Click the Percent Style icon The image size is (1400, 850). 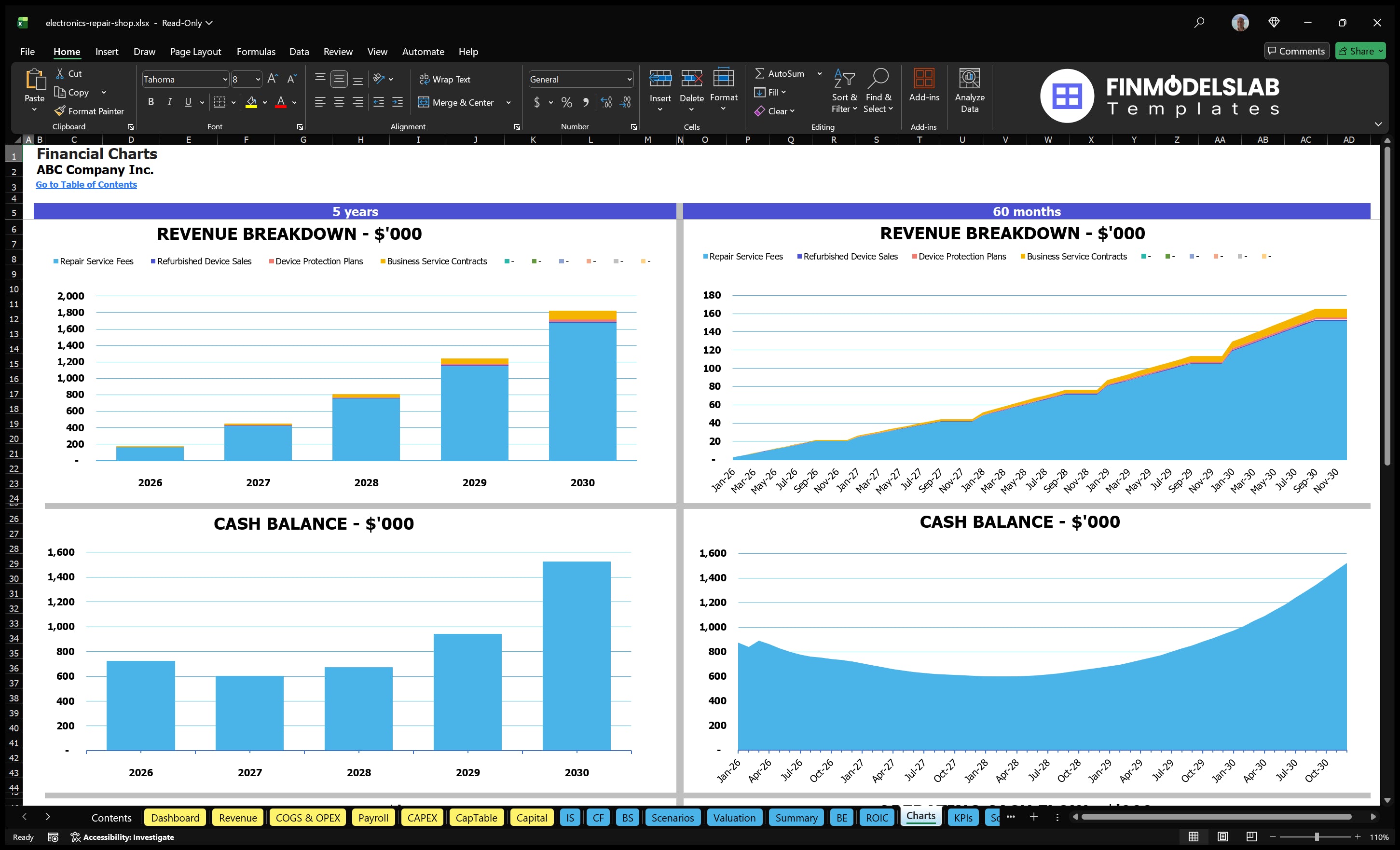coord(566,102)
